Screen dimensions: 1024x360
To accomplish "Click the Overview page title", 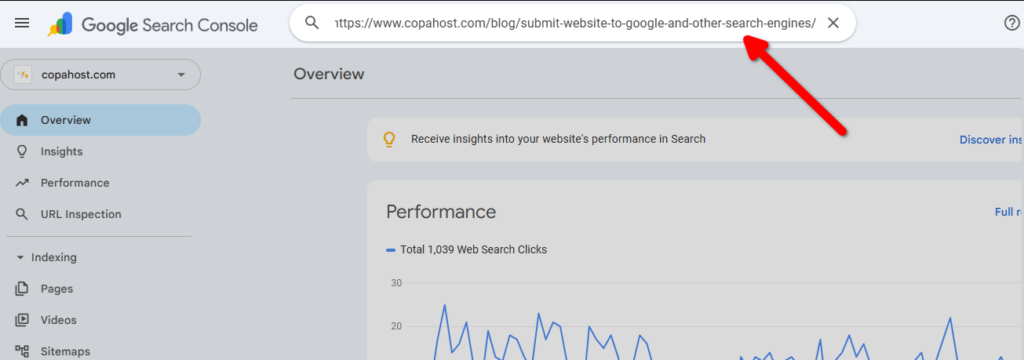I will click(328, 74).
